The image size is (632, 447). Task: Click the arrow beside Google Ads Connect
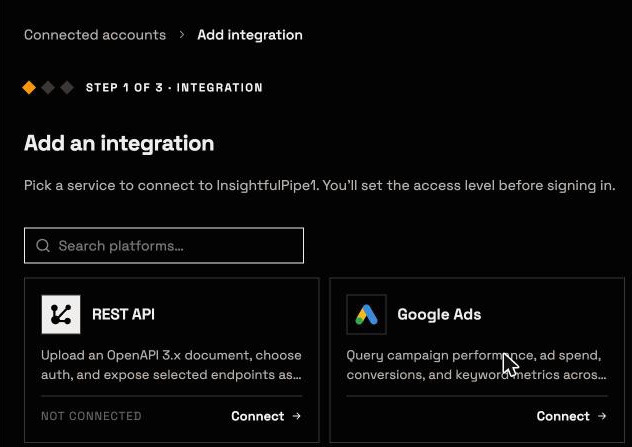pos(602,416)
